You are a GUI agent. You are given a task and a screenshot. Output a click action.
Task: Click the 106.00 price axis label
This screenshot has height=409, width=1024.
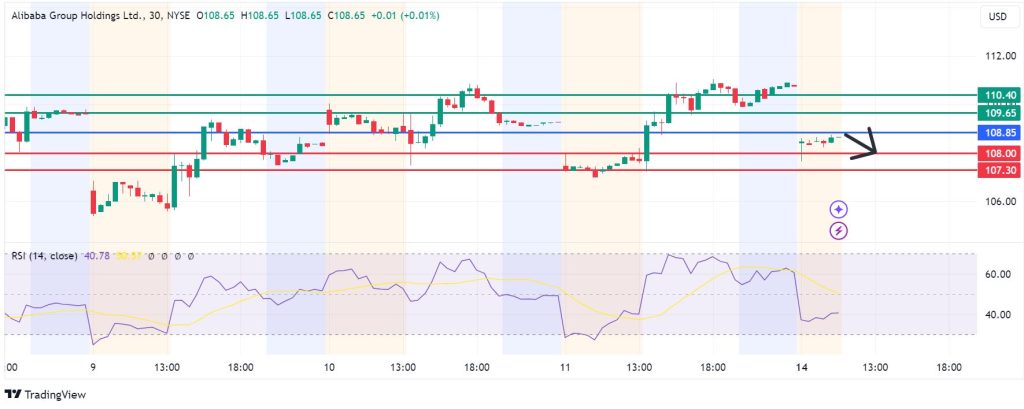click(x=1000, y=202)
